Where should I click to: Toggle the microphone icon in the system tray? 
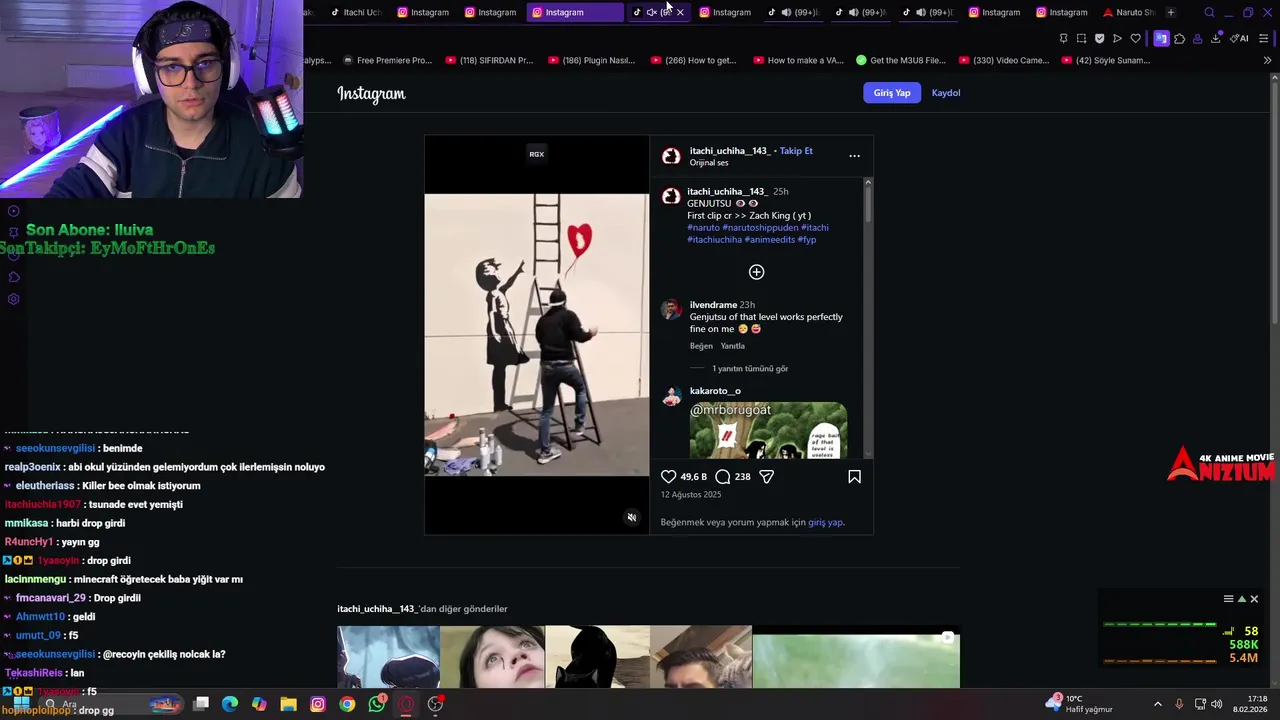click(1179, 704)
